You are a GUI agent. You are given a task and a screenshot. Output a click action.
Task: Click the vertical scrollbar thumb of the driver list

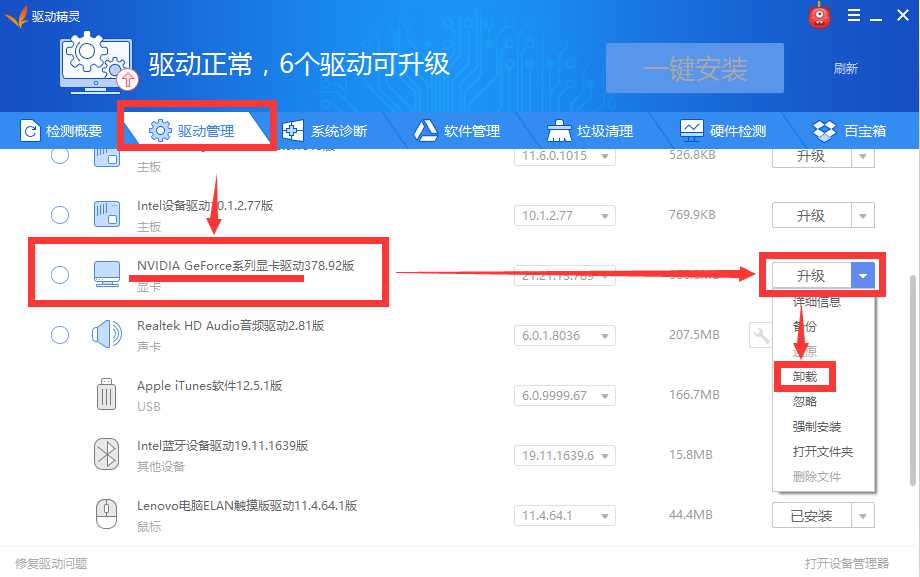click(913, 380)
